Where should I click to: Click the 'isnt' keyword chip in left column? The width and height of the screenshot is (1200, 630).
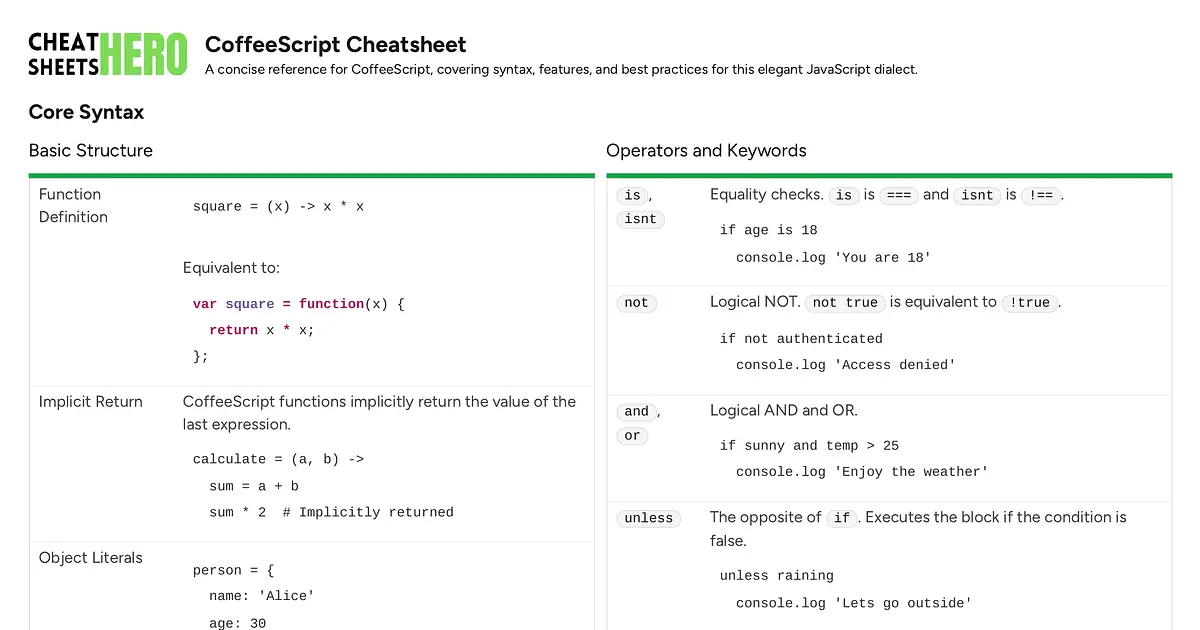(x=640, y=219)
